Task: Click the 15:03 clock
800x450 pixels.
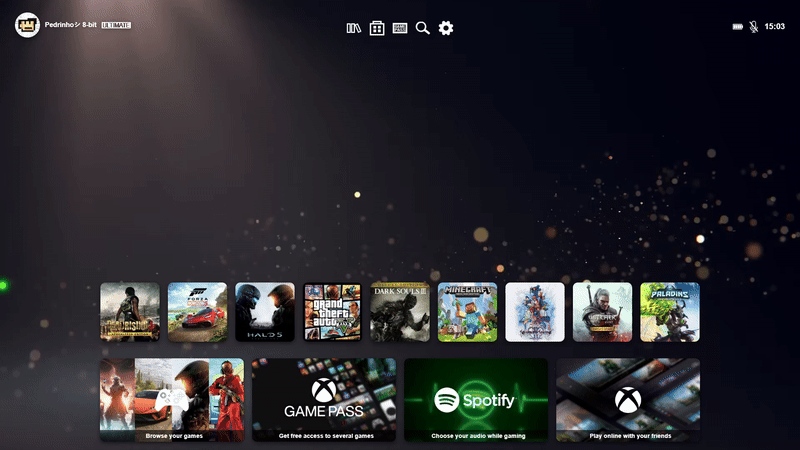Action: point(774,27)
